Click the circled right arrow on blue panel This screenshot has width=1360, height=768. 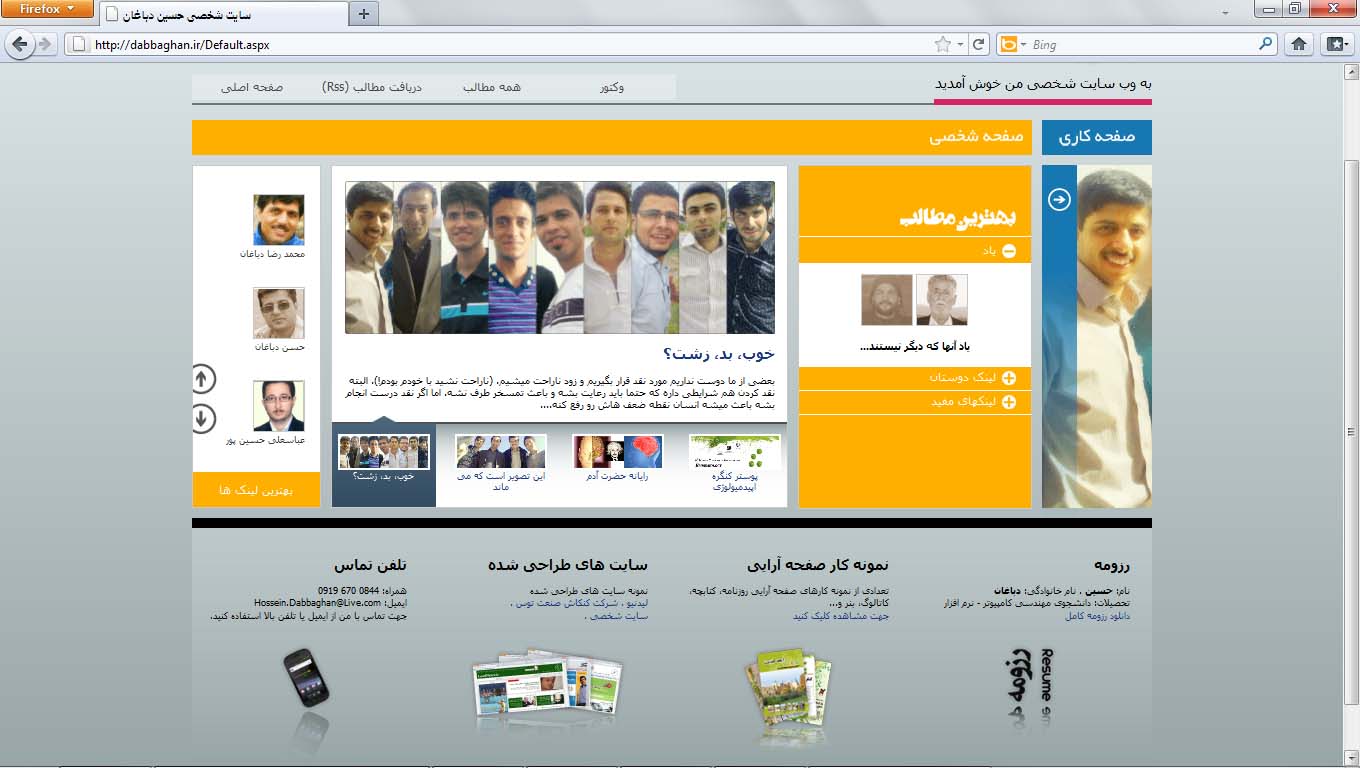point(1059,200)
